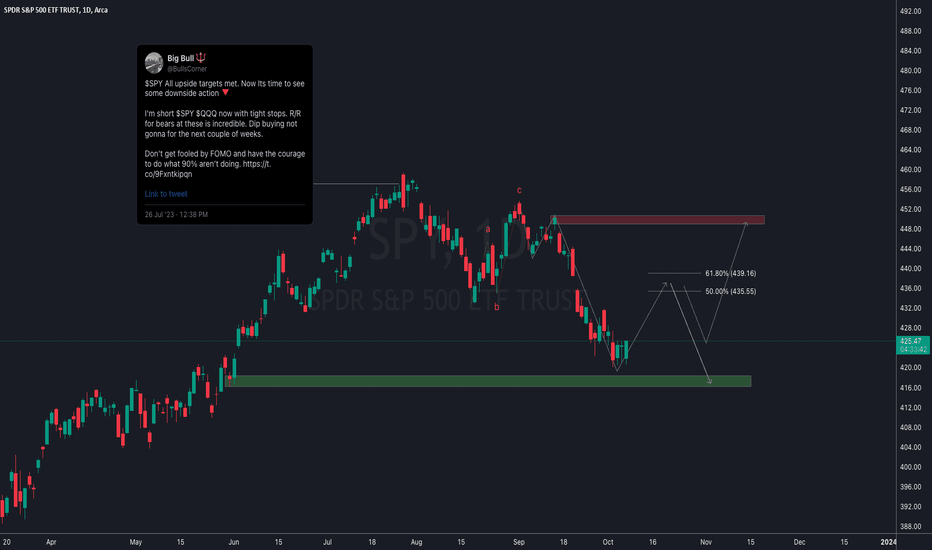The image size is (932, 550).
Task: Click the Oct label on time axis
Action: point(607,542)
